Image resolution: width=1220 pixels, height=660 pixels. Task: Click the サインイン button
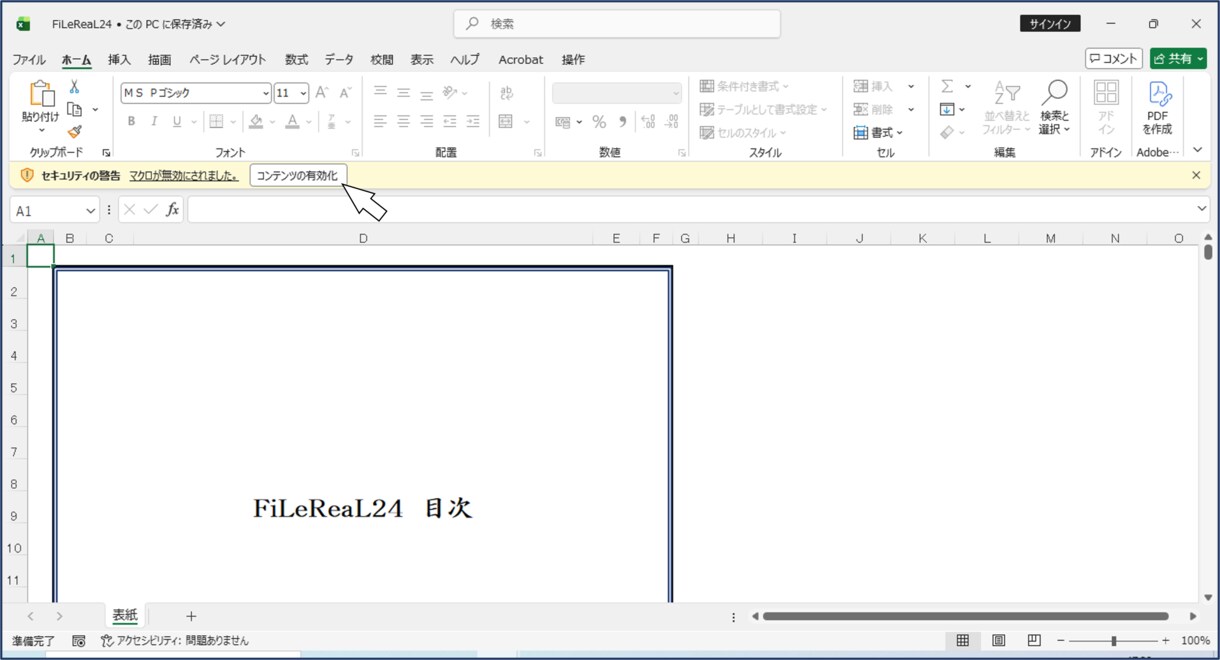tap(1050, 24)
